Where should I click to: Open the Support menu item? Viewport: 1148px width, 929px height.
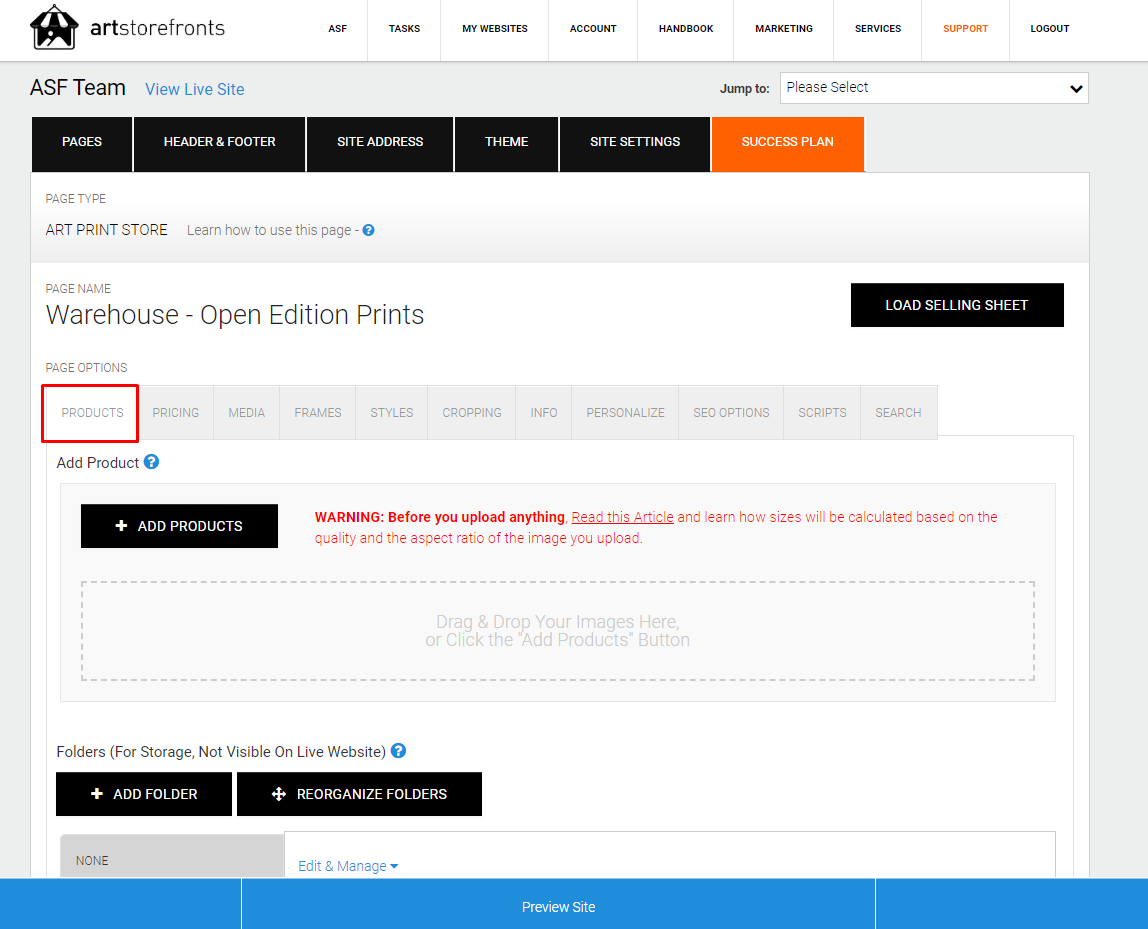[x=965, y=29]
